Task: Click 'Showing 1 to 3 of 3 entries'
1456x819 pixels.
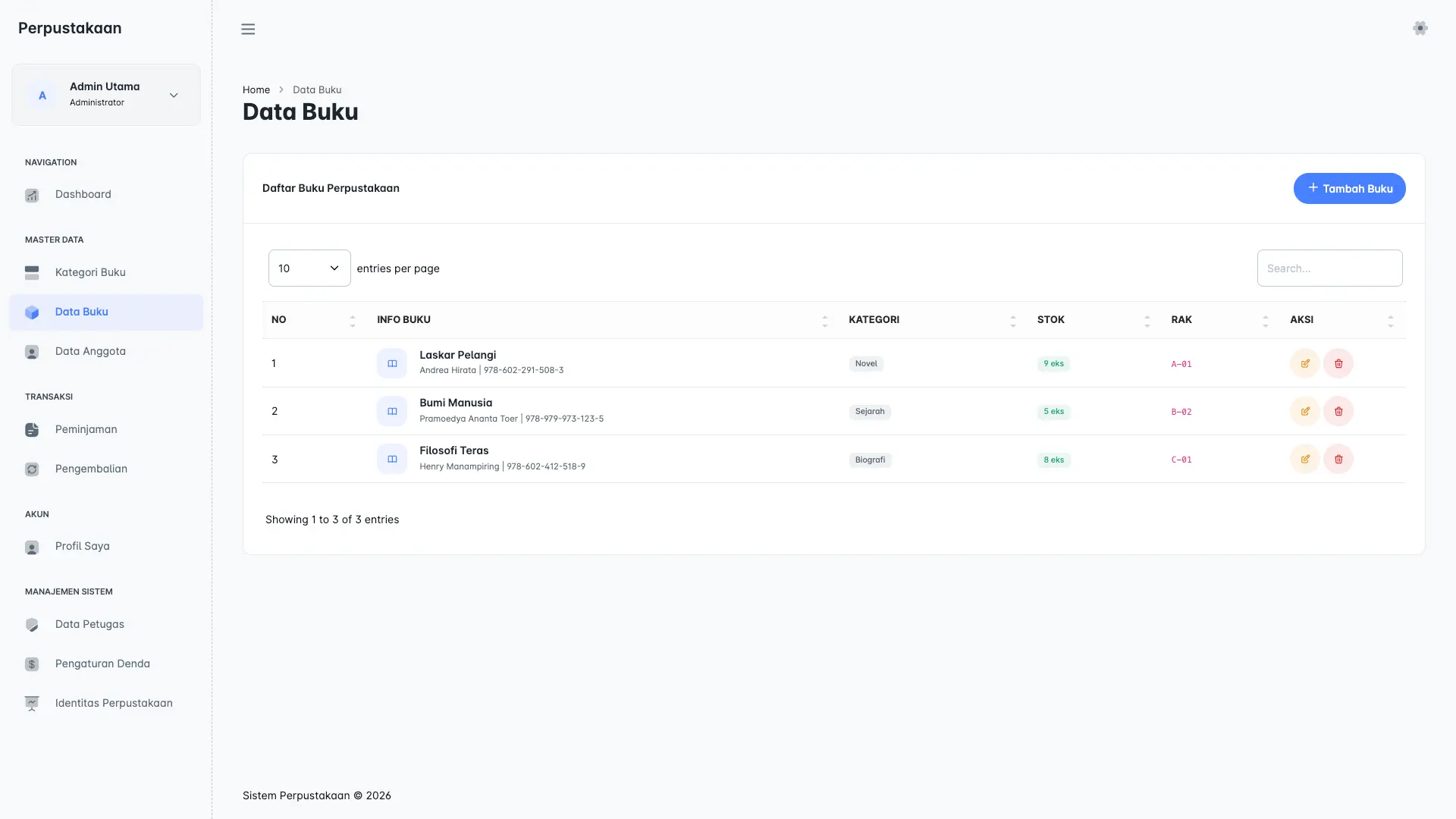Action: point(332,519)
